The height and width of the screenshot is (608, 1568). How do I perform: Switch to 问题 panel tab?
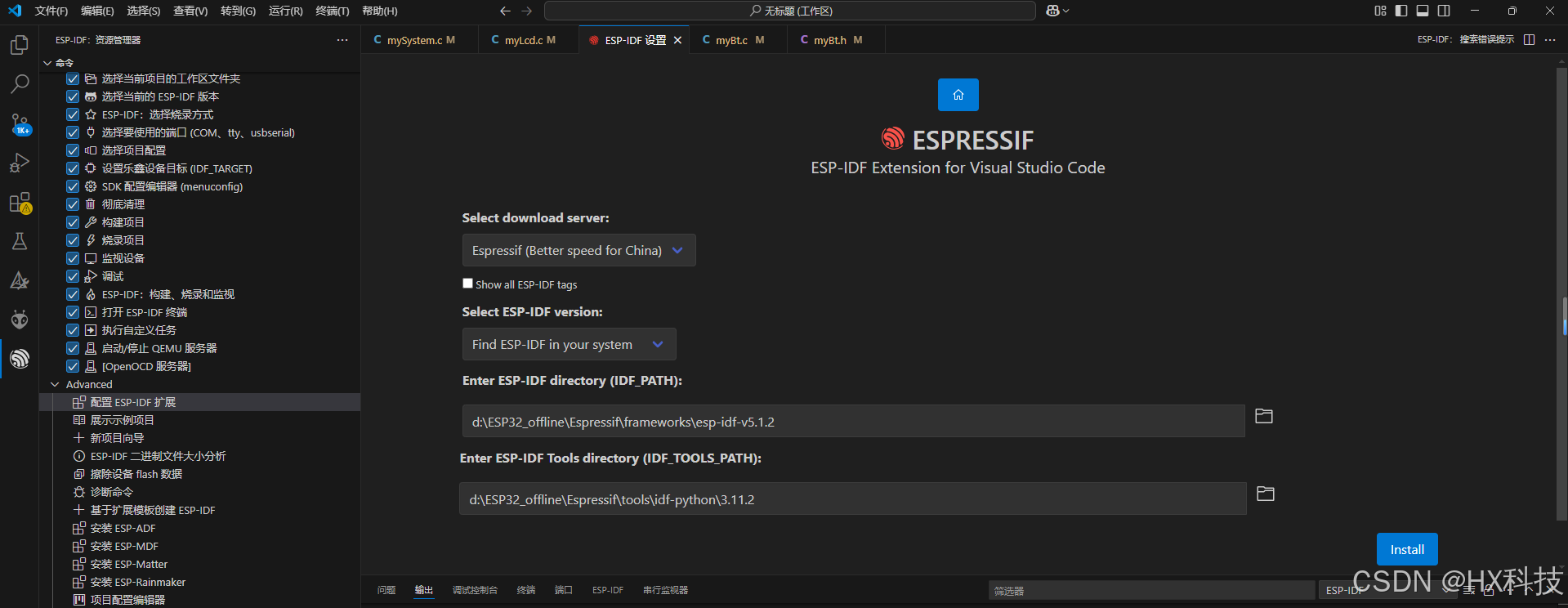pyautogui.click(x=386, y=590)
